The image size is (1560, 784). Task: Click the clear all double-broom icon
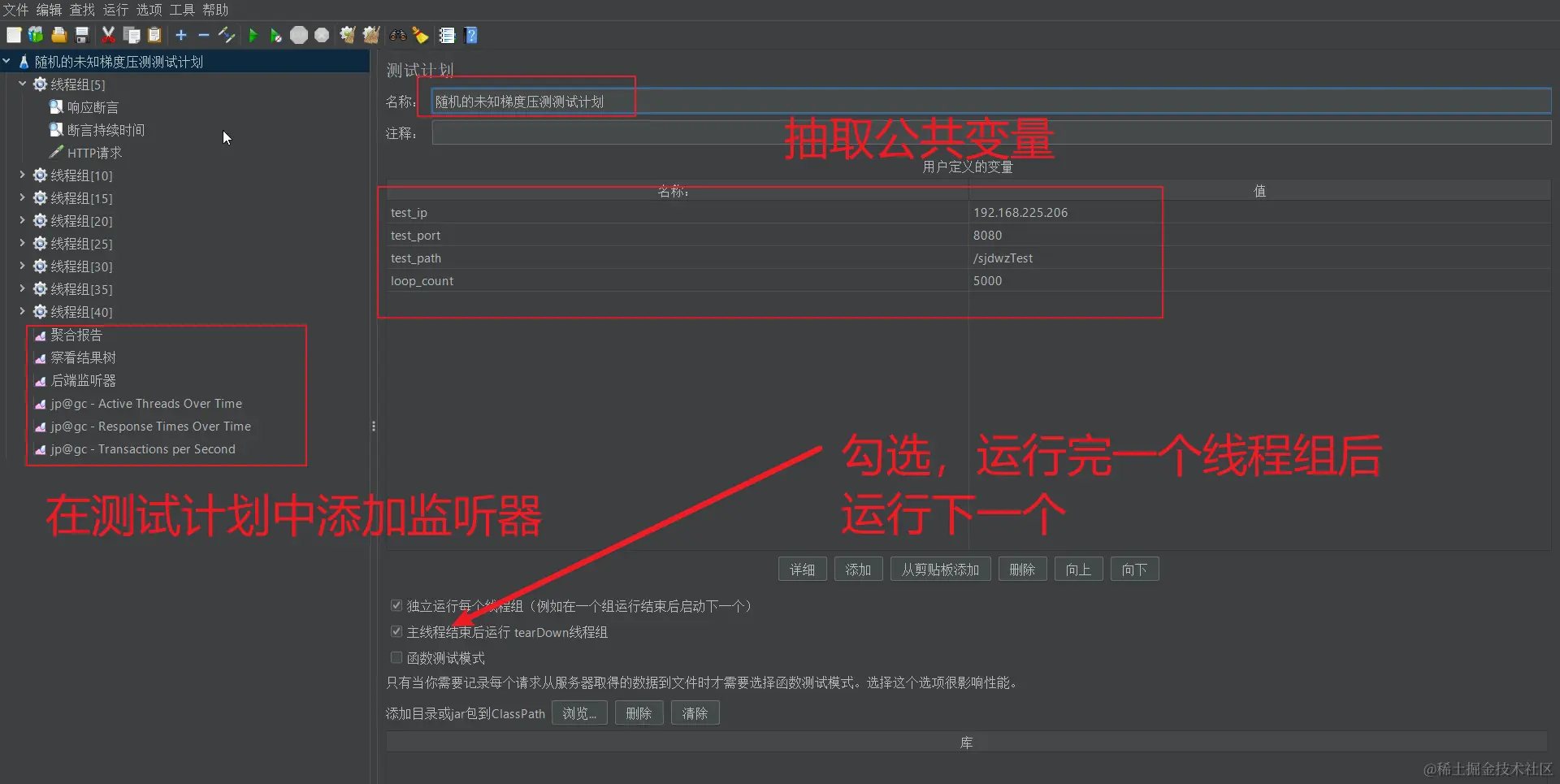pos(371,35)
